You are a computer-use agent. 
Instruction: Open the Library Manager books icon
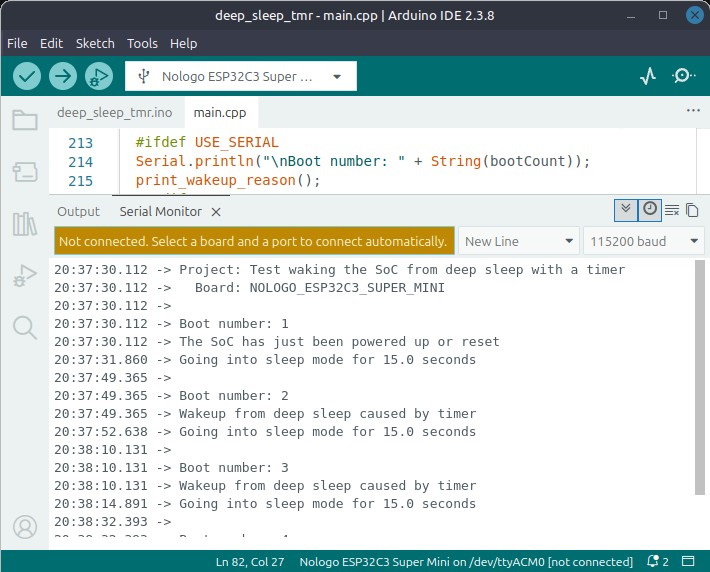(25, 224)
